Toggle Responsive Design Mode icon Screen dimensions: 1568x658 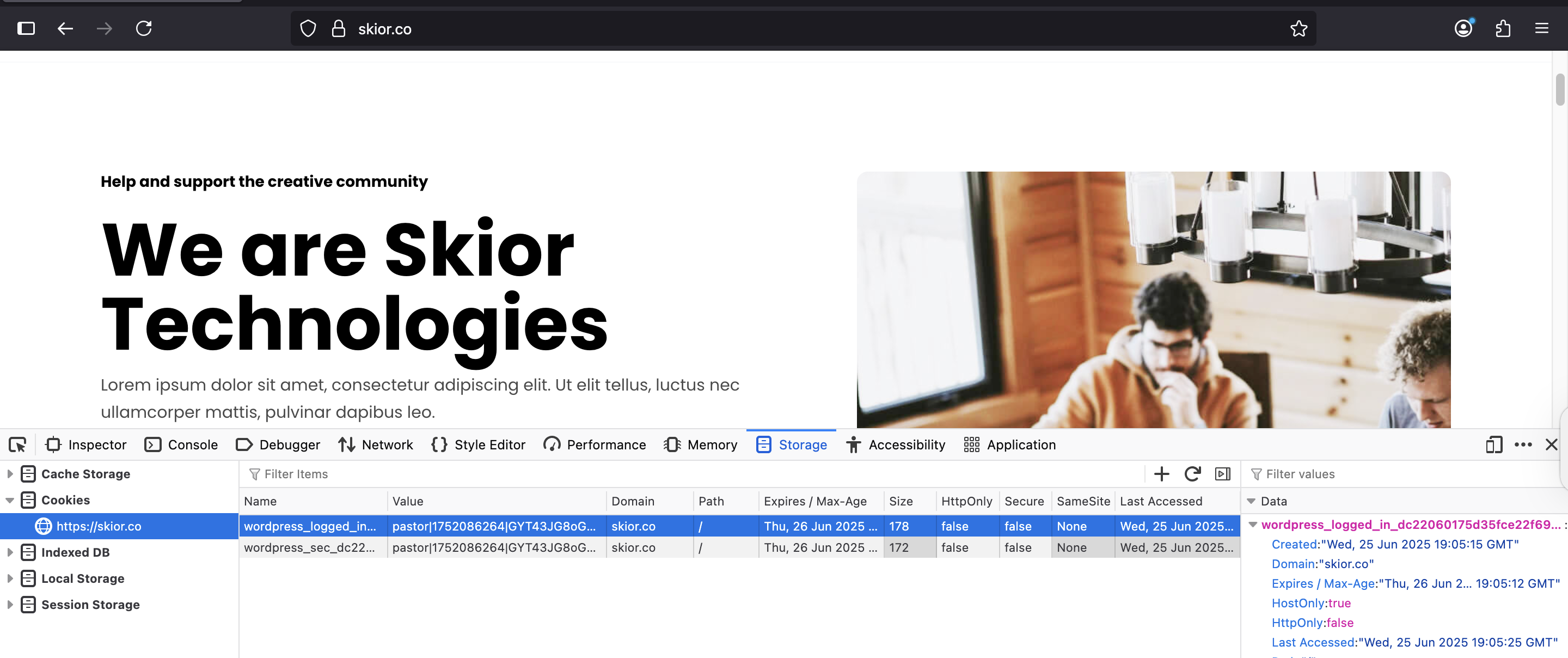click(1494, 445)
